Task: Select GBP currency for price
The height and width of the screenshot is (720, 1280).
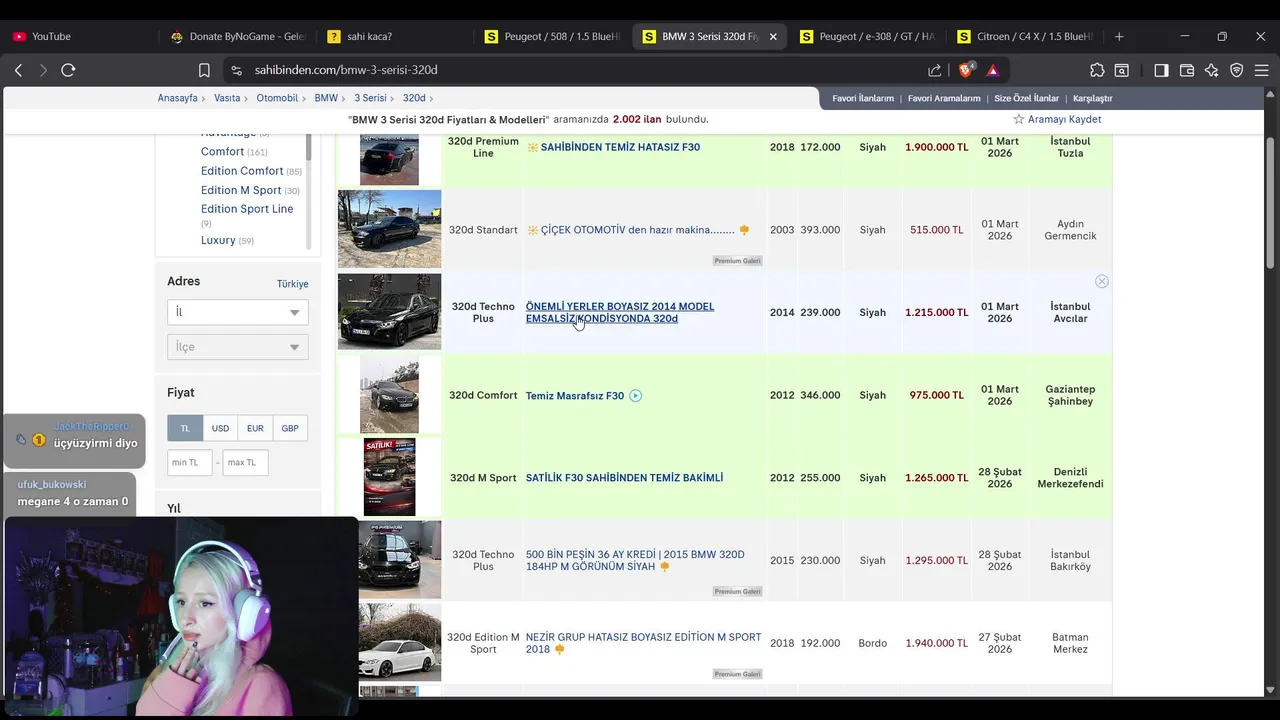Action: pos(290,428)
